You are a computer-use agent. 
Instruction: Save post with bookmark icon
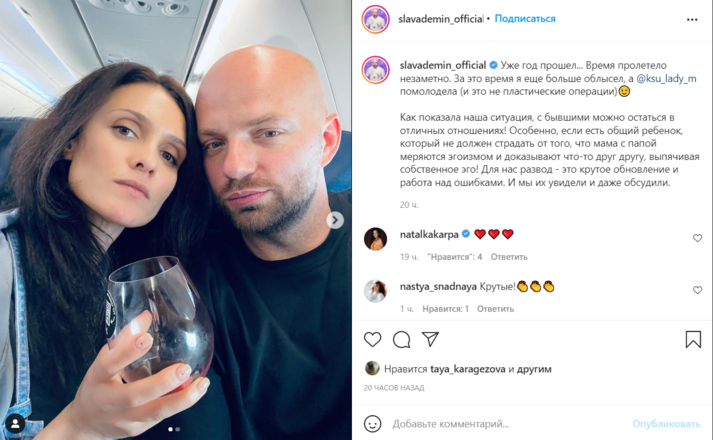pos(693,340)
